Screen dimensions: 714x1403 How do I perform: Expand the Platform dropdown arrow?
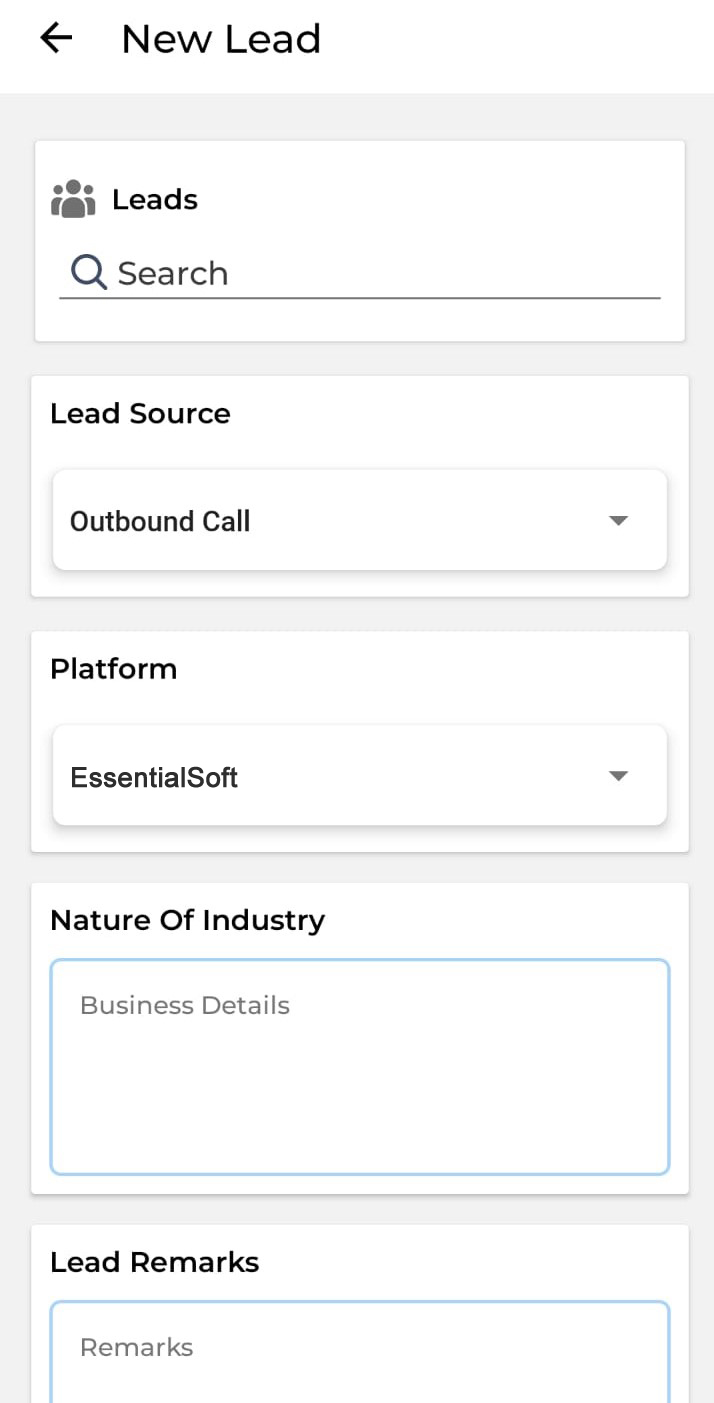(x=618, y=776)
